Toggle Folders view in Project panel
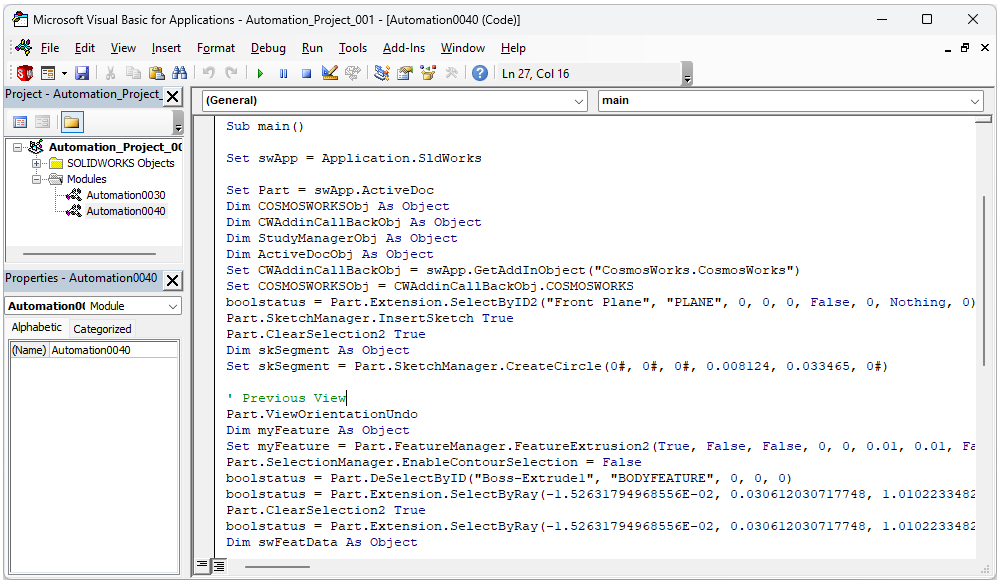 click(x=71, y=122)
